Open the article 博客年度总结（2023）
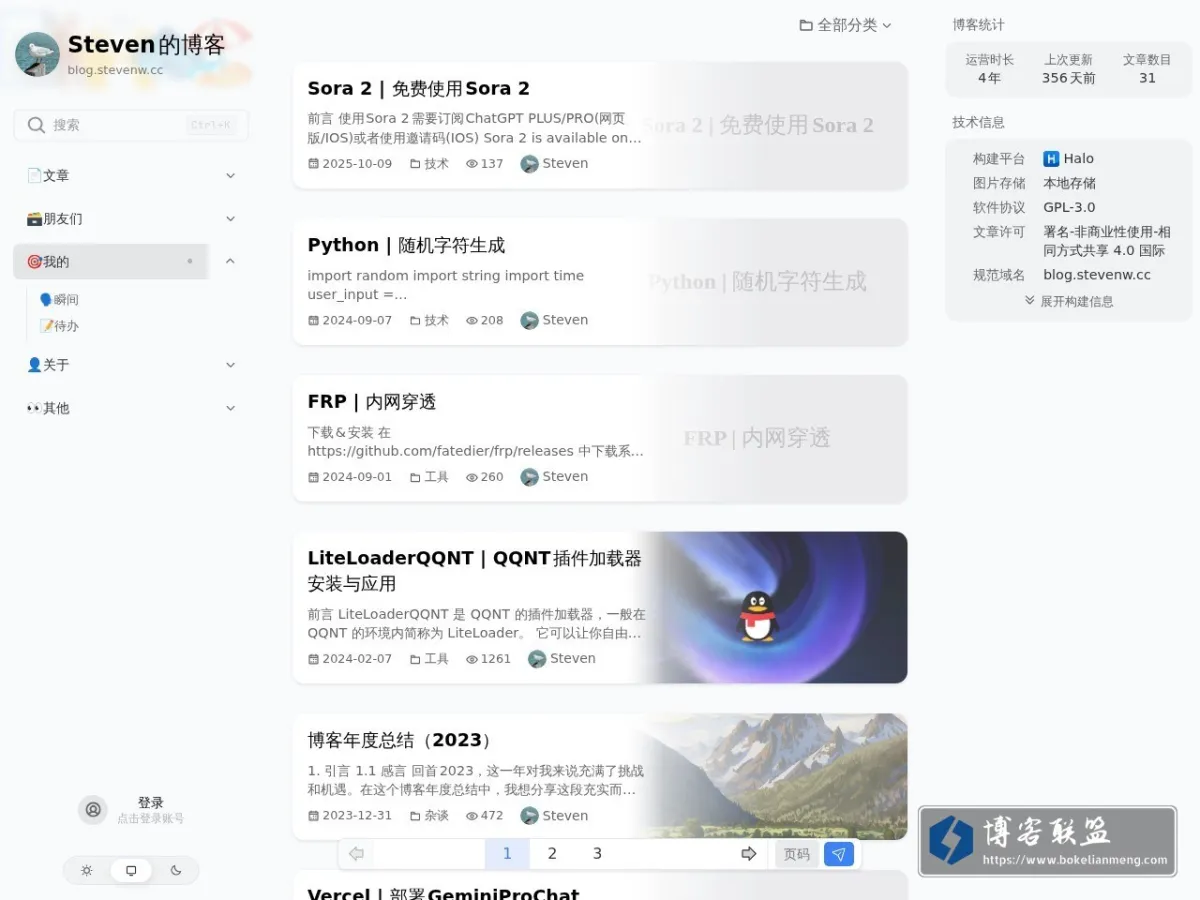The image size is (1200, 900). click(400, 740)
